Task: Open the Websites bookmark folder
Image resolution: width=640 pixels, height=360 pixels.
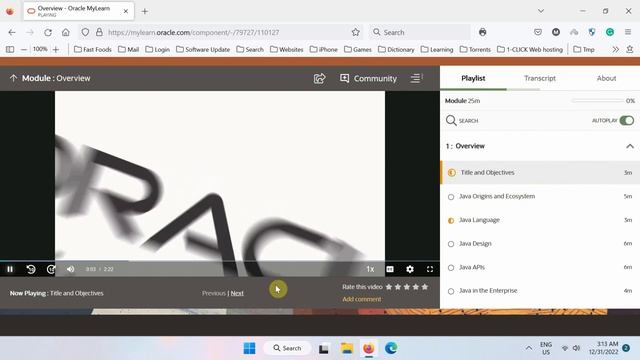Action: 287,49
